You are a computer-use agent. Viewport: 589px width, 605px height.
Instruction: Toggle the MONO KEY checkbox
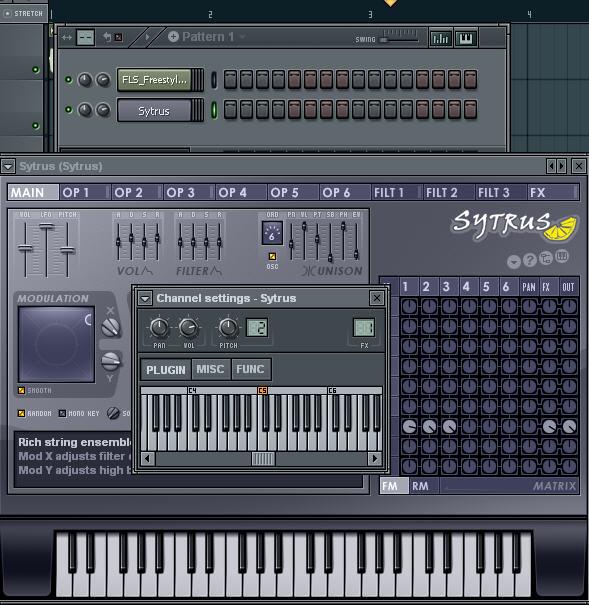point(62,414)
